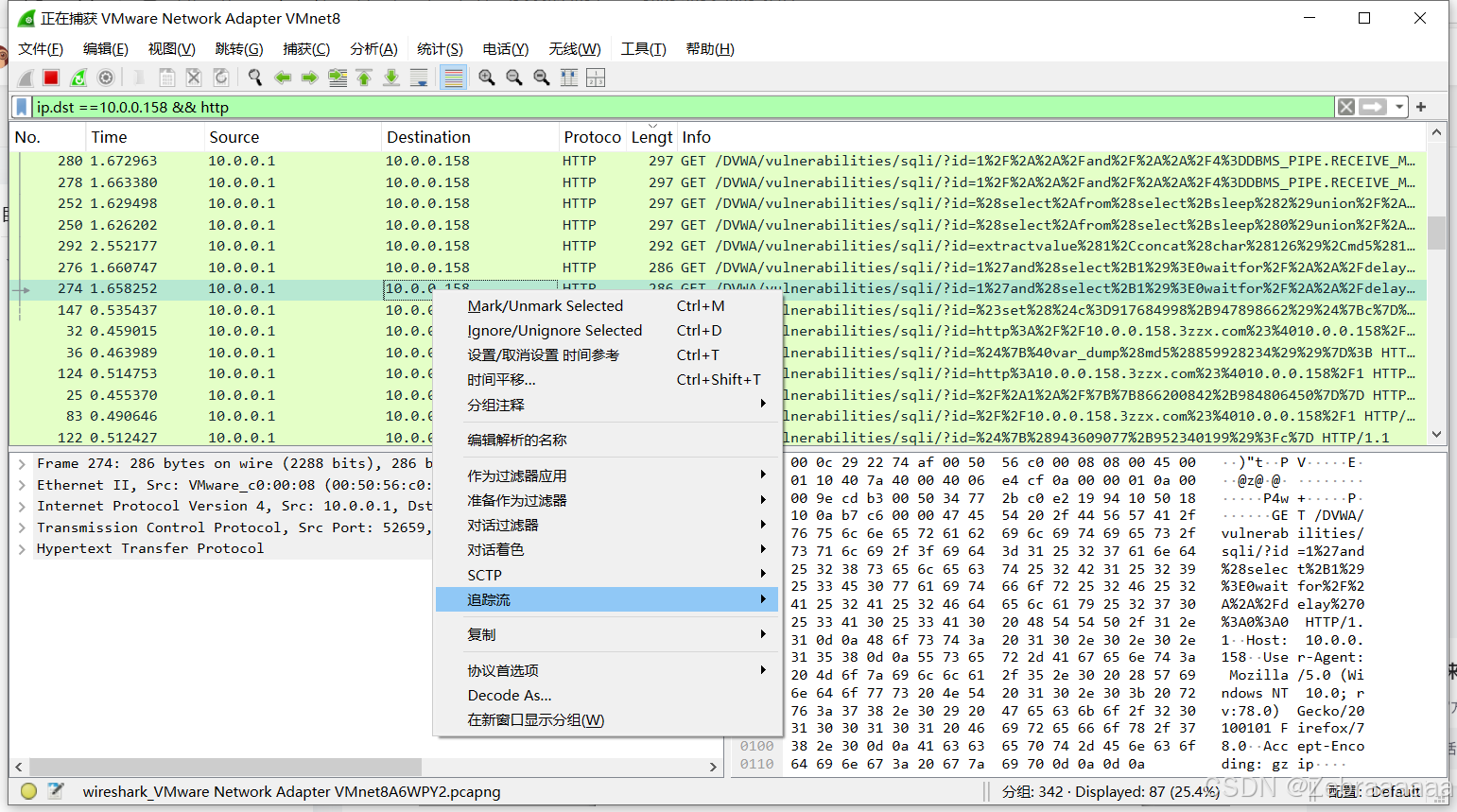Expand the Internet Protocol Version 4 node
The width and height of the screenshot is (1457, 812).
(x=21, y=506)
